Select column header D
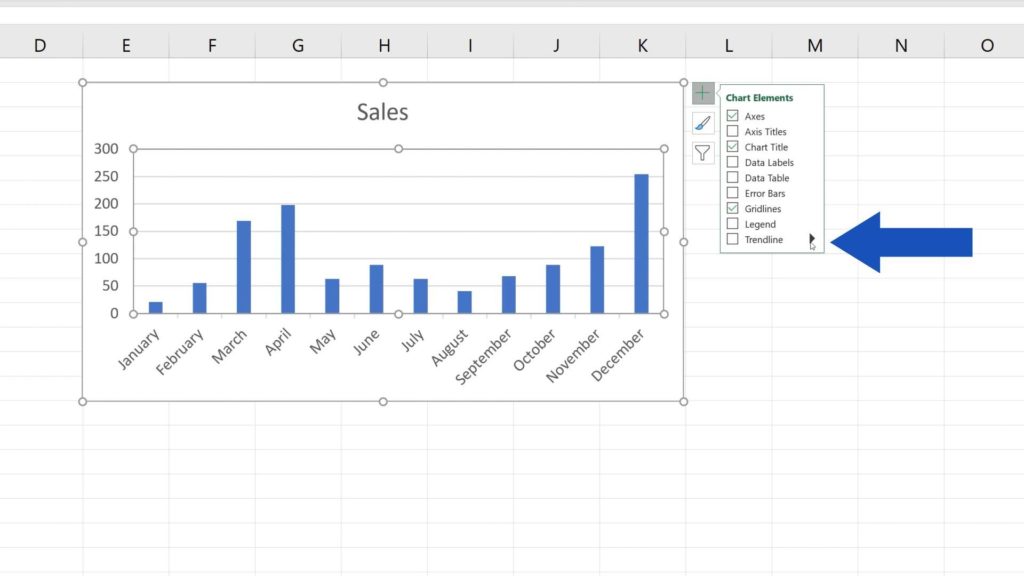The height and width of the screenshot is (576, 1024). pyautogui.click(x=40, y=45)
